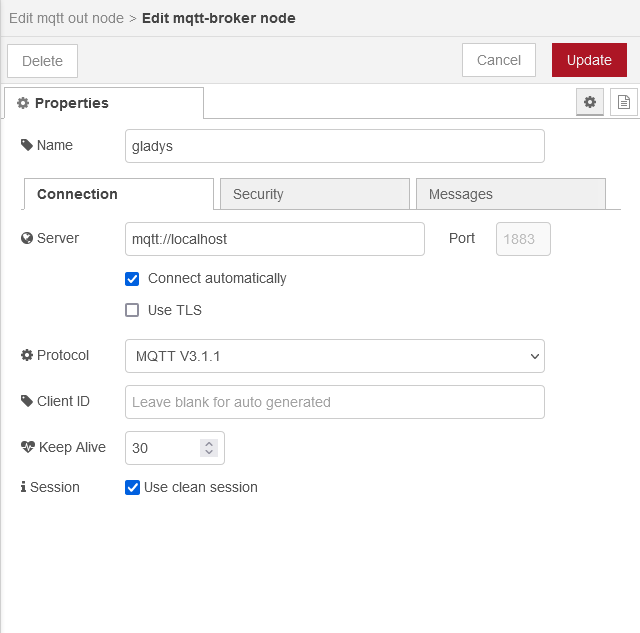
Task: Click the Edit mqtt-broker node title
Action: [218, 18]
